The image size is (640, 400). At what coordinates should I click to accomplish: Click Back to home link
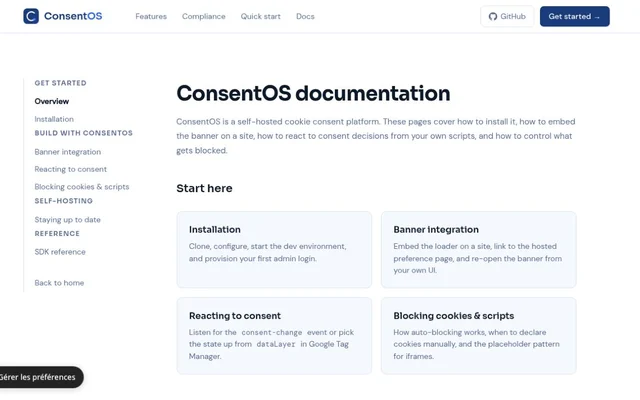(x=59, y=283)
